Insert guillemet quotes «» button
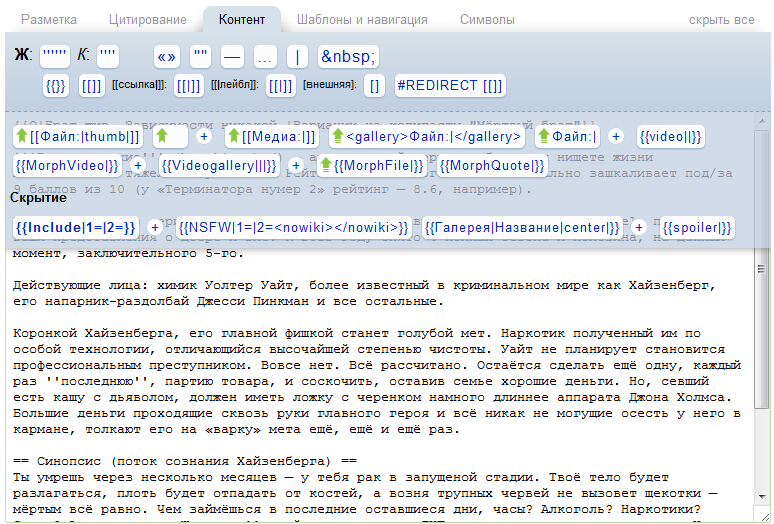Viewport: 774px width, 524px height. click(x=166, y=55)
